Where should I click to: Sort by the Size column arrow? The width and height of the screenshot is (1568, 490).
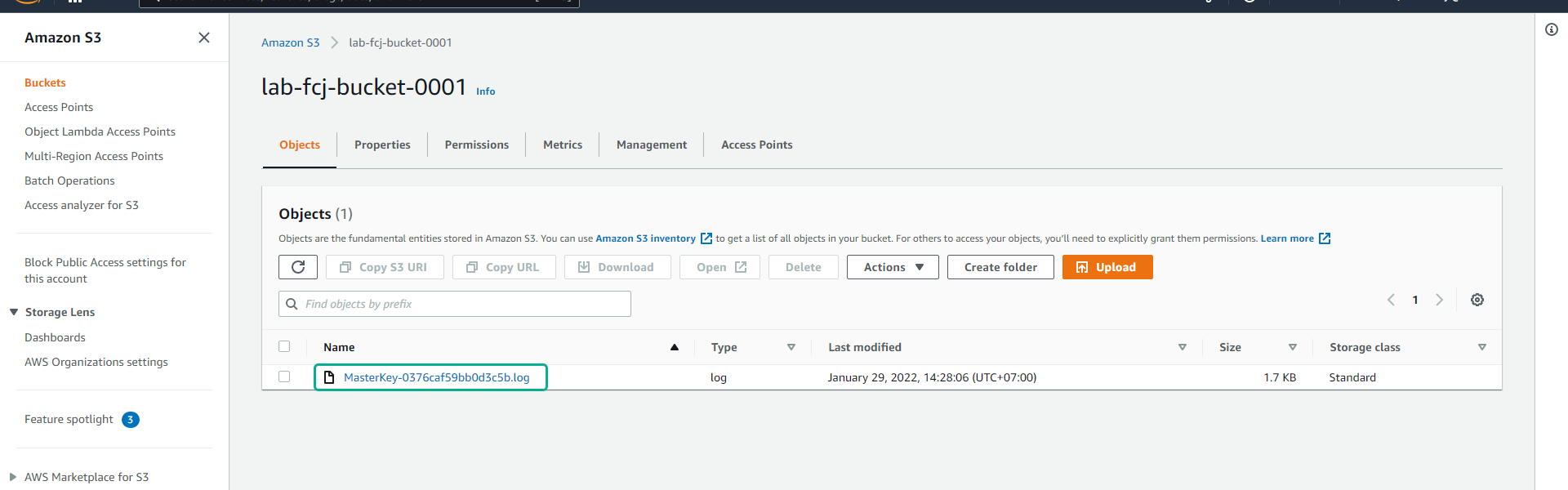[x=1293, y=347]
